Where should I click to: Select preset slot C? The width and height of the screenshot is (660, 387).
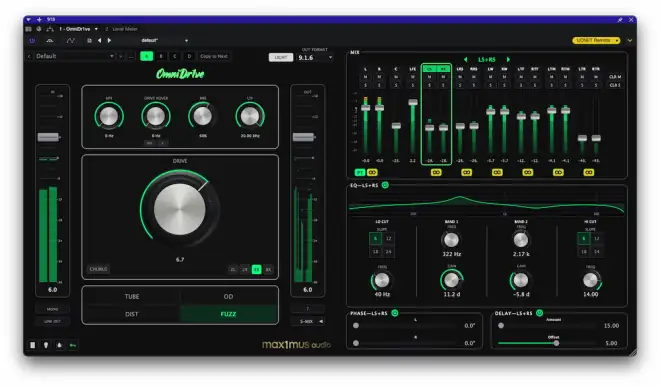[175, 56]
